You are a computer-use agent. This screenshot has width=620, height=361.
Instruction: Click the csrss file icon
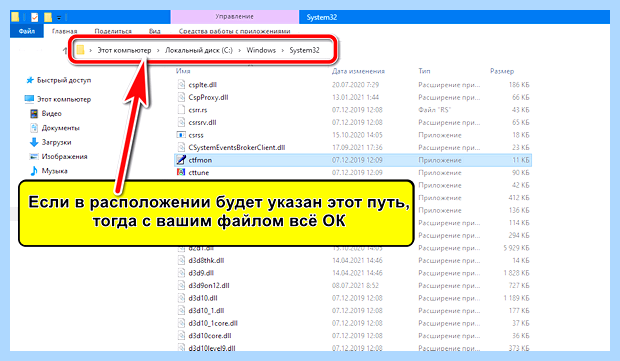(x=181, y=135)
